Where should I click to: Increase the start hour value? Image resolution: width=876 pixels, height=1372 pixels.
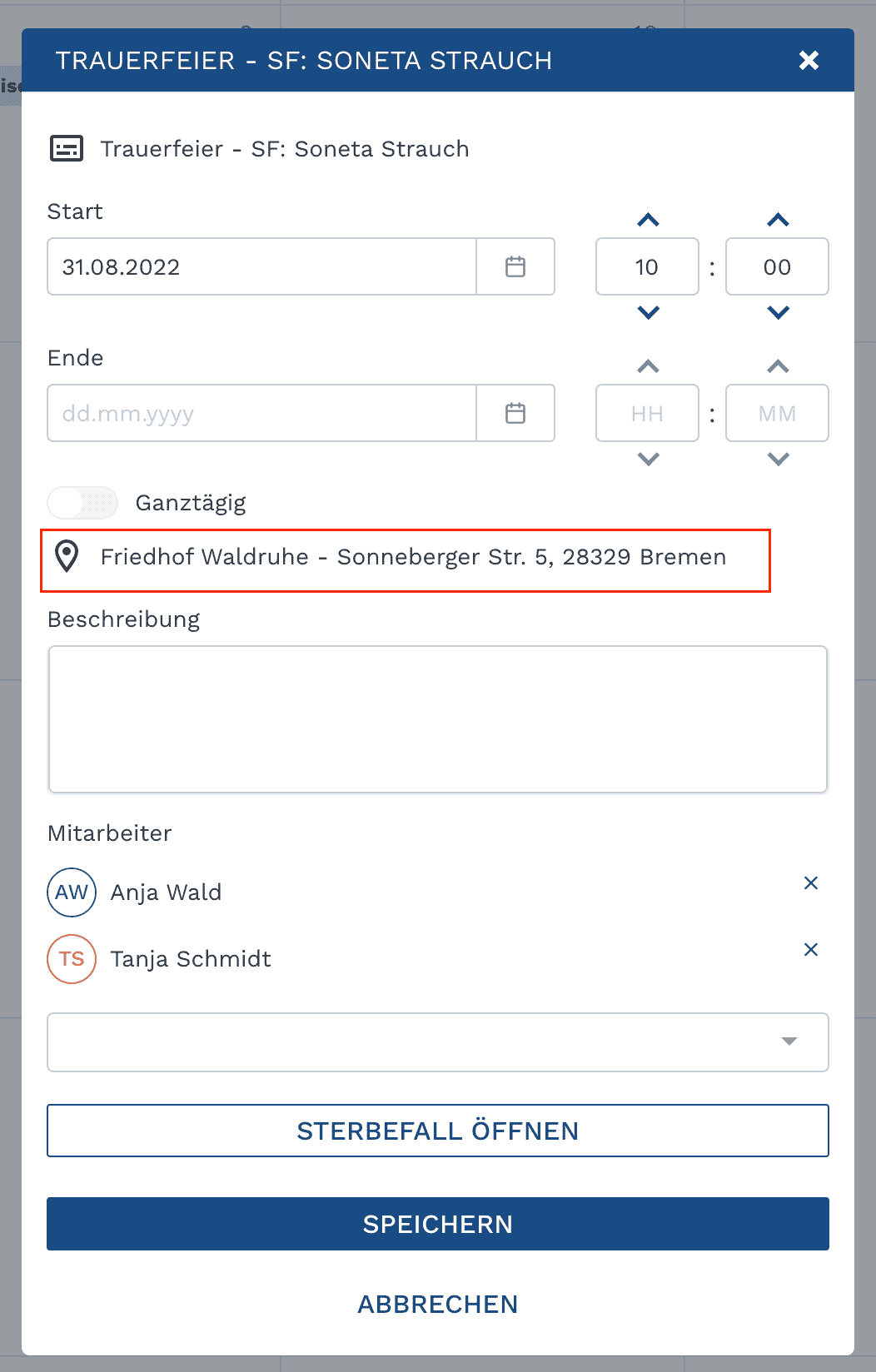tap(648, 220)
